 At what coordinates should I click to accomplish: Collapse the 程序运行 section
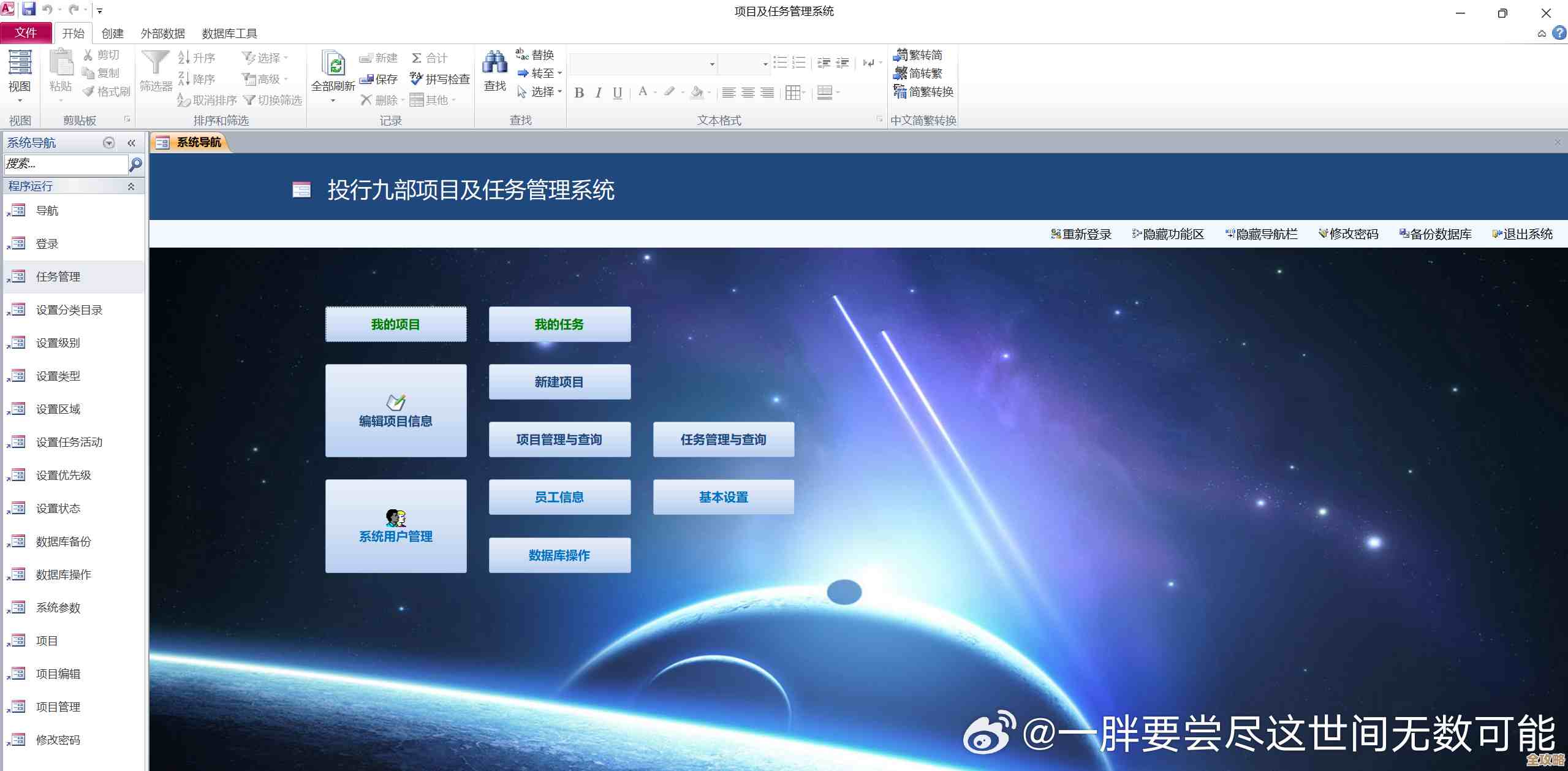(131, 186)
